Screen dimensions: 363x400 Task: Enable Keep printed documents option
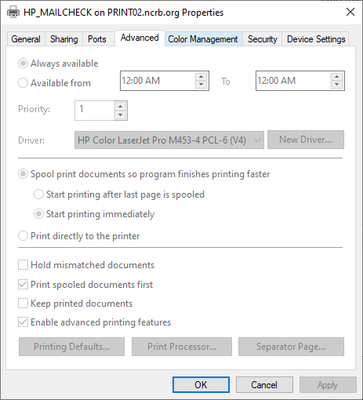pyautogui.click(x=23, y=304)
